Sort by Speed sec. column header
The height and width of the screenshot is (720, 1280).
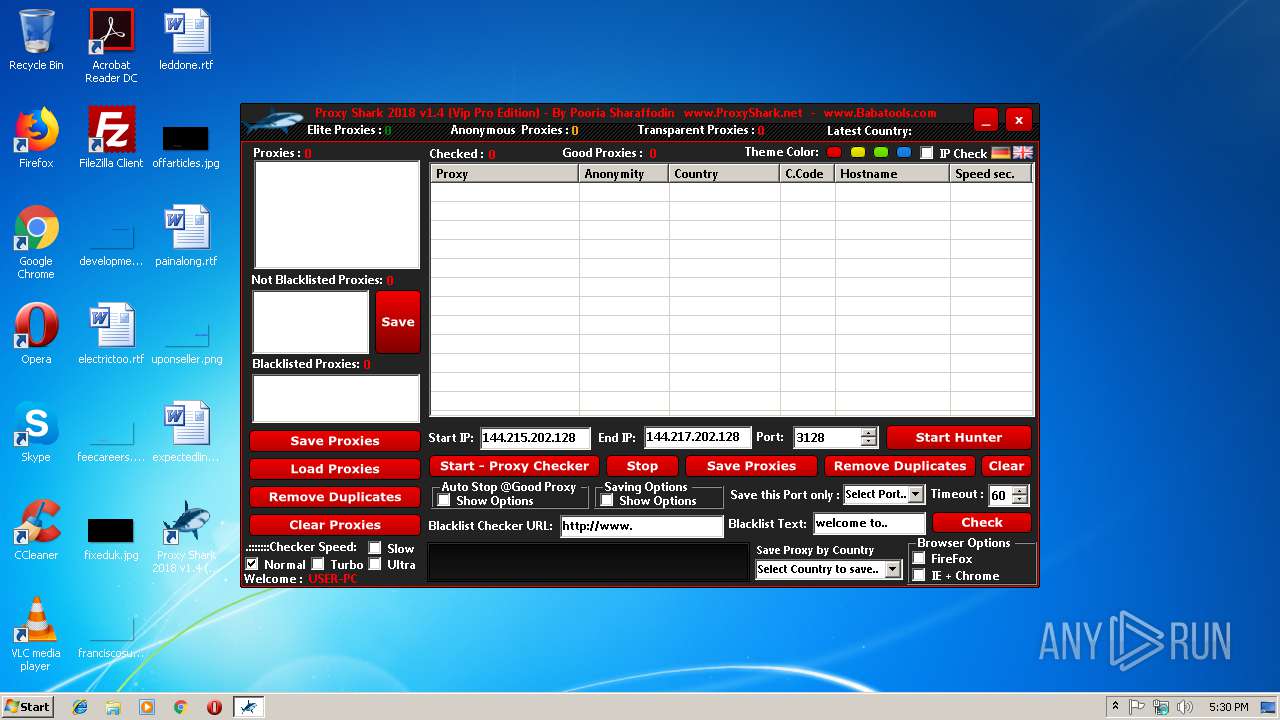991,174
